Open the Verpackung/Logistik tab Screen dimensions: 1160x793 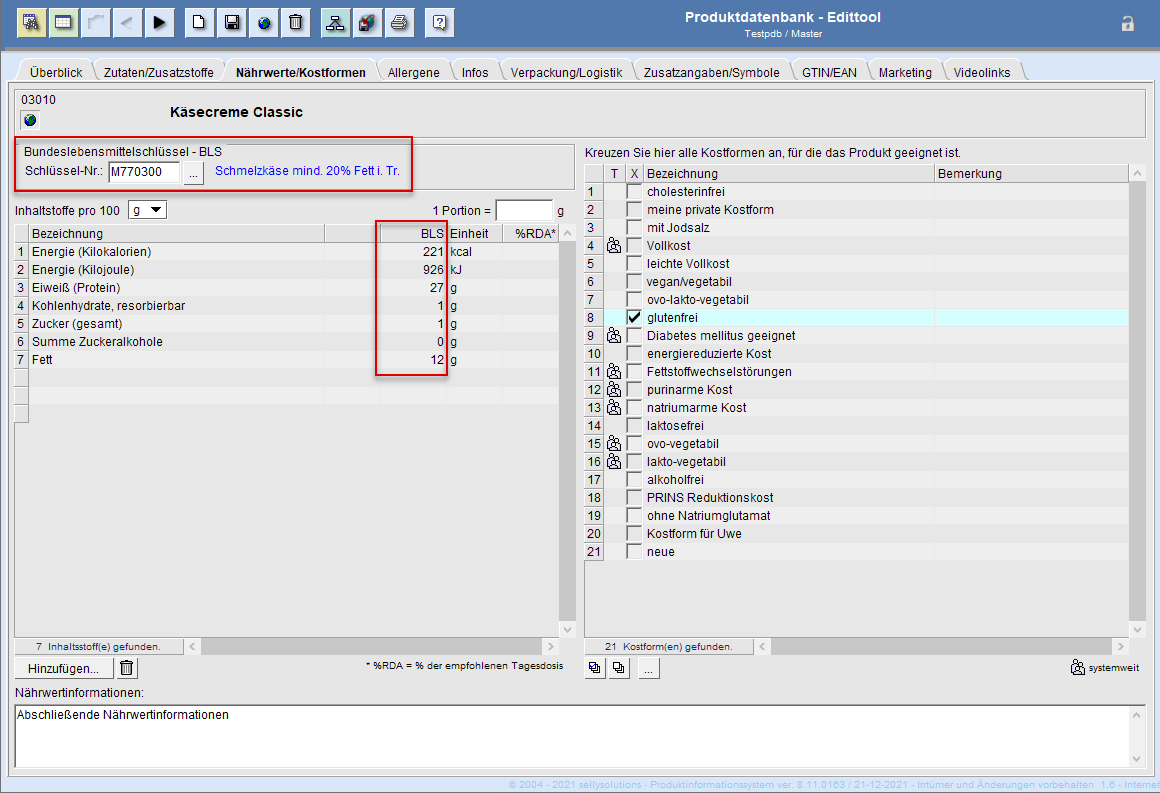(x=566, y=72)
